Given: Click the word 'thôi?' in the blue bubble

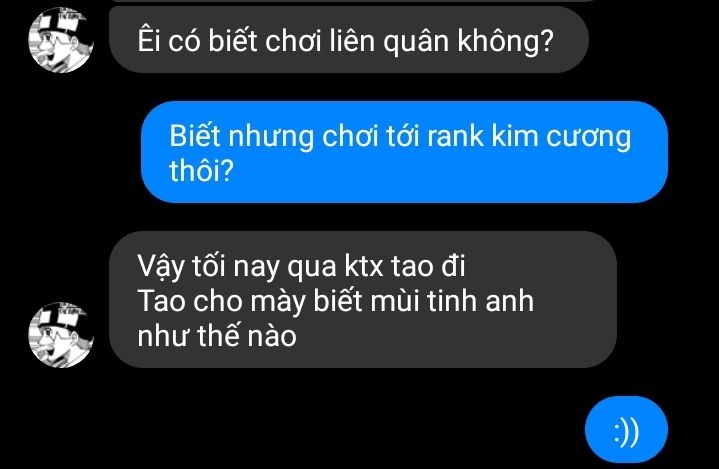Looking at the screenshot, I should [x=201, y=170].
